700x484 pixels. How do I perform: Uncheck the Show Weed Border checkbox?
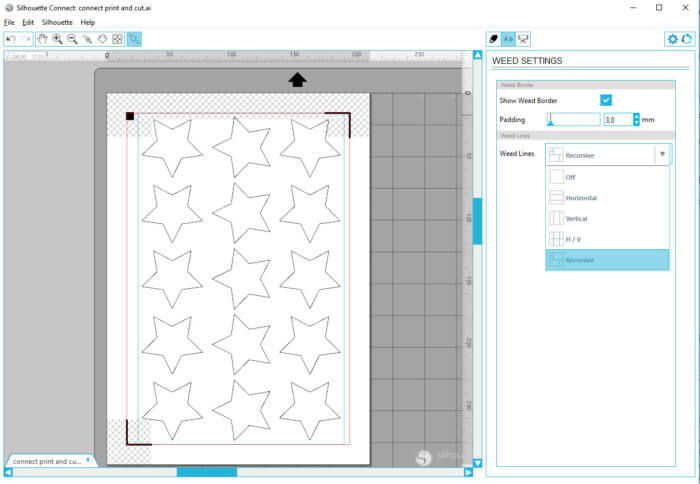click(606, 100)
